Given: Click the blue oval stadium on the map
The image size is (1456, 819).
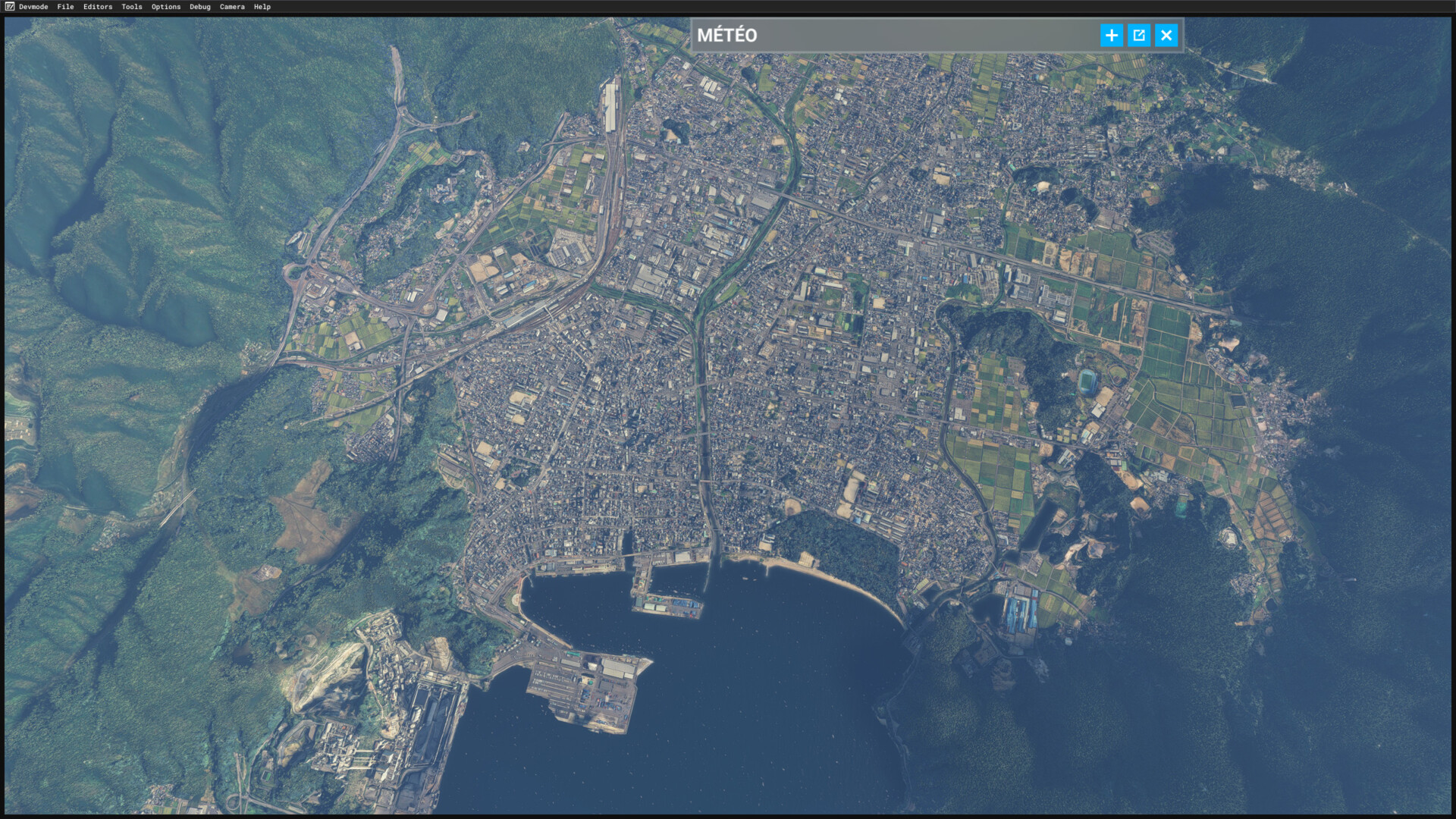Looking at the screenshot, I should pos(1087,380).
